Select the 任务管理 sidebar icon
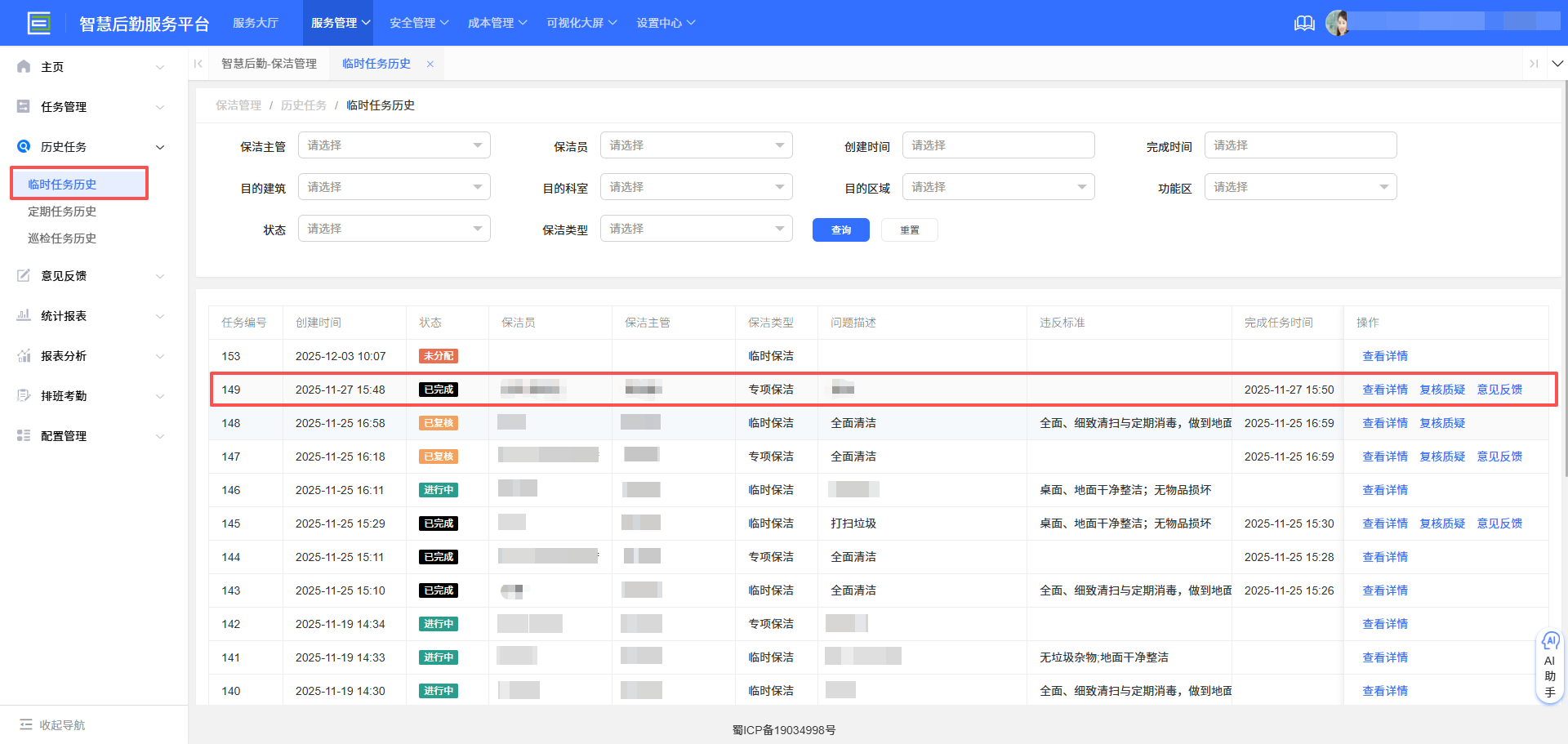Viewport: 1568px width, 744px height. [x=24, y=106]
